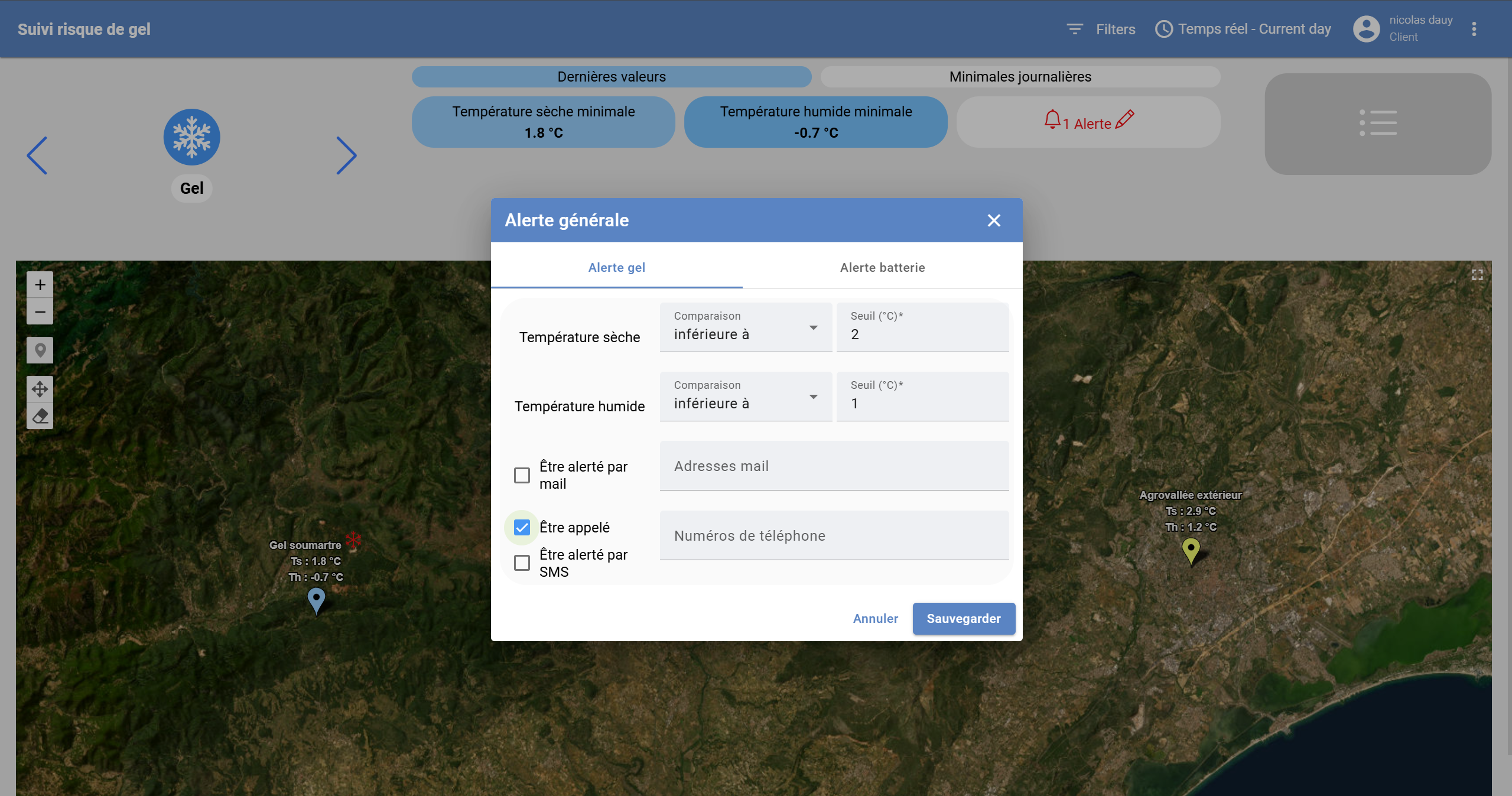The height and width of the screenshot is (796, 1512).
Task: Click the Gel snowflake icon
Action: (x=191, y=137)
